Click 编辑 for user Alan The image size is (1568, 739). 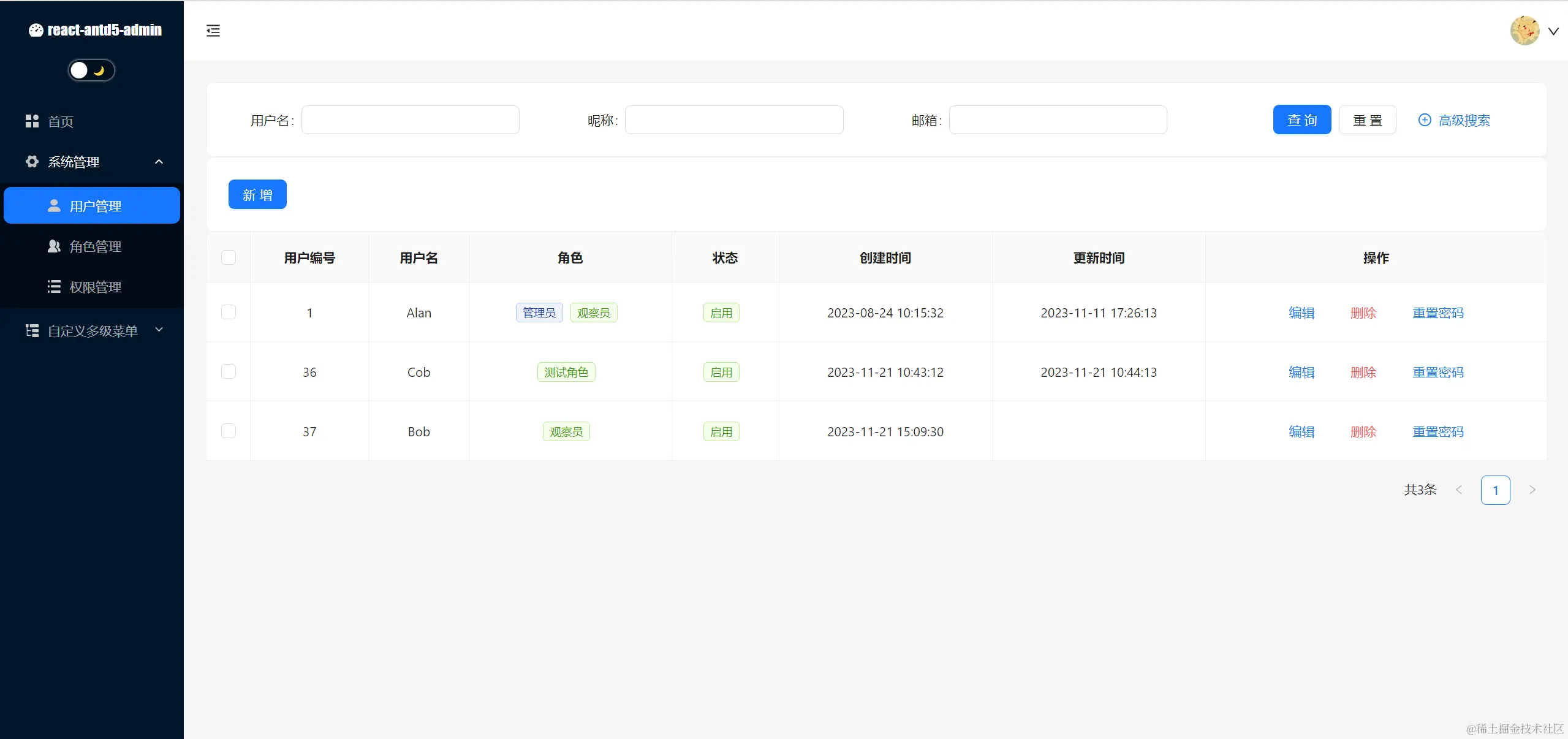[x=1301, y=313]
